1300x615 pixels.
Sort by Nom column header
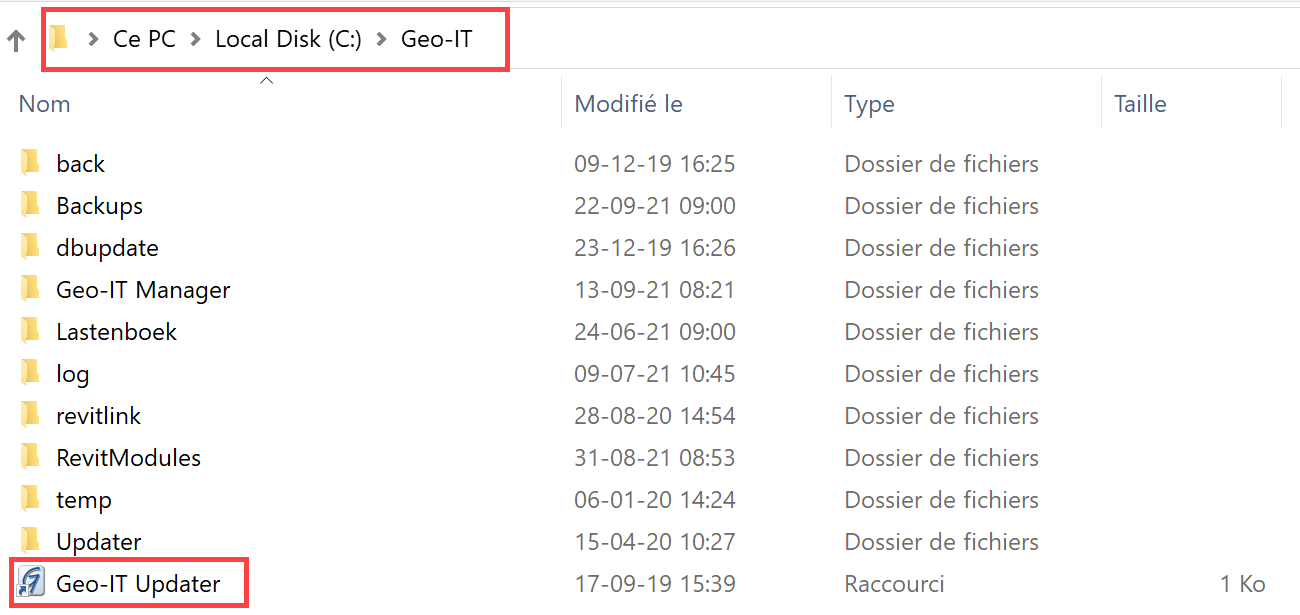(x=45, y=104)
